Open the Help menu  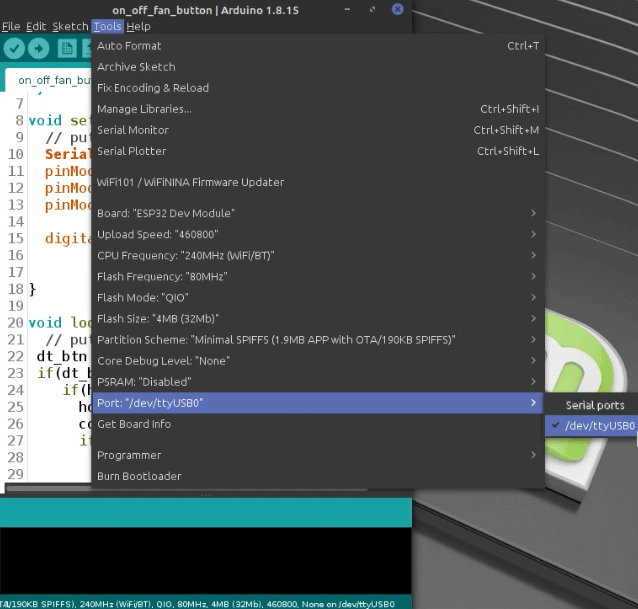[x=138, y=26]
